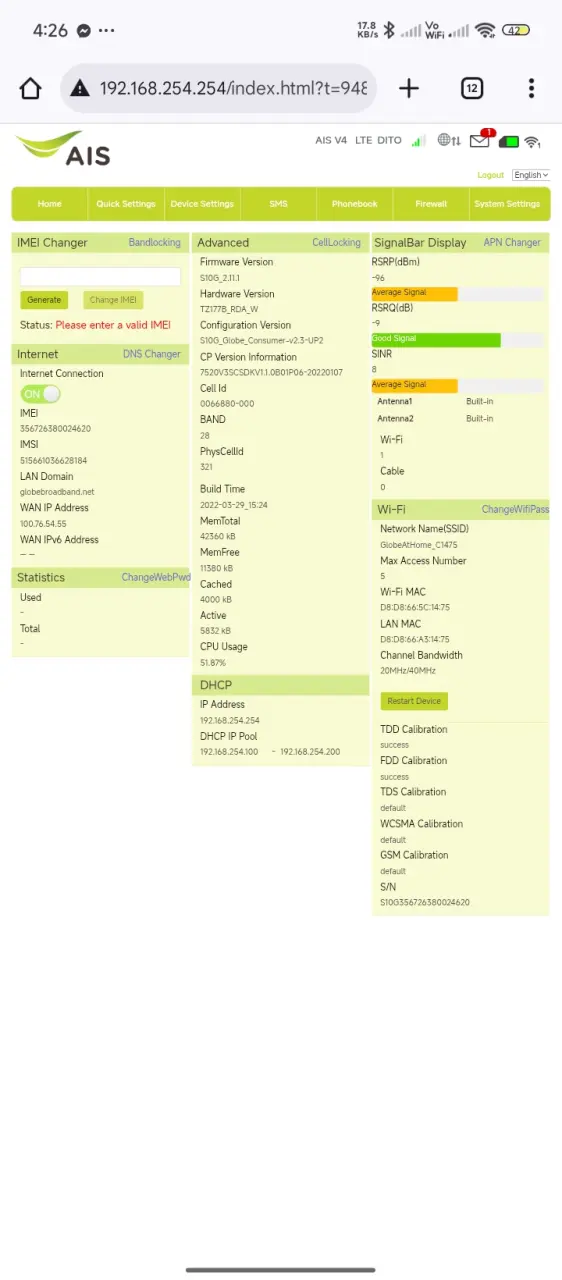Toggle the Internet Connection ON switch
Image resolution: width=562 pixels, height=1280 pixels.
tap(40, 394)
